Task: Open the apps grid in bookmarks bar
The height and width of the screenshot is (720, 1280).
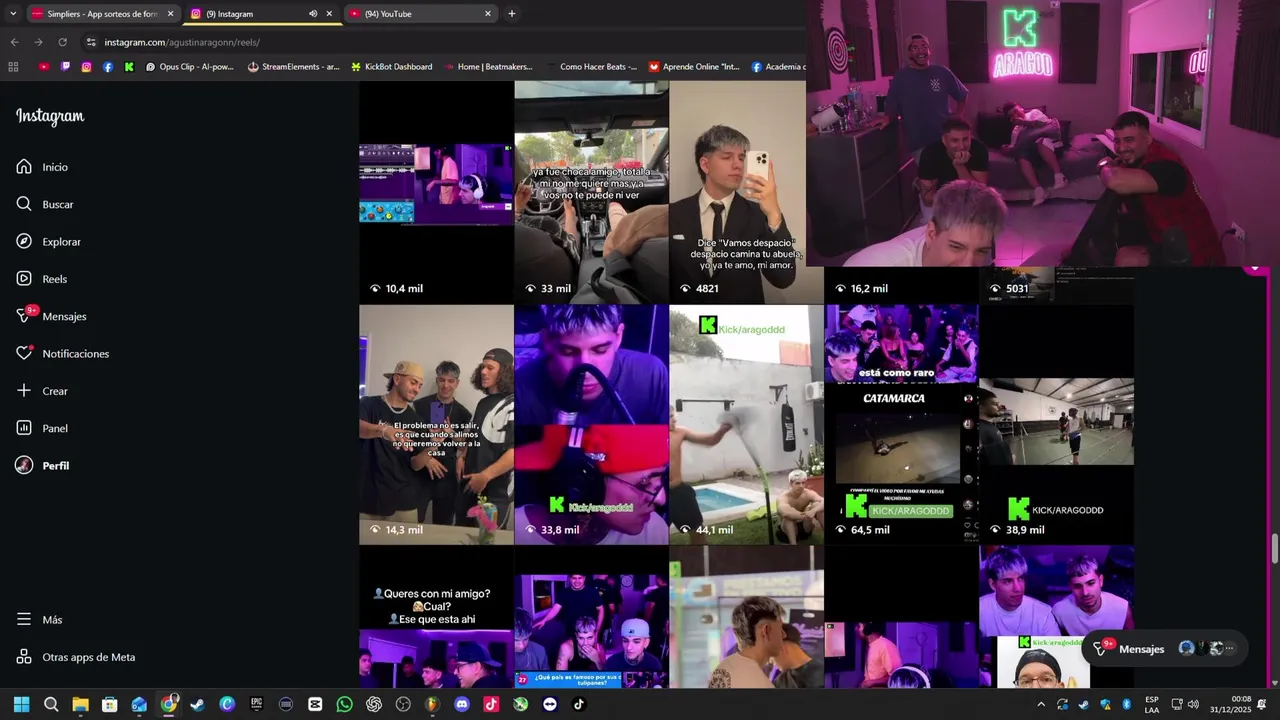Action: (13, 67)
